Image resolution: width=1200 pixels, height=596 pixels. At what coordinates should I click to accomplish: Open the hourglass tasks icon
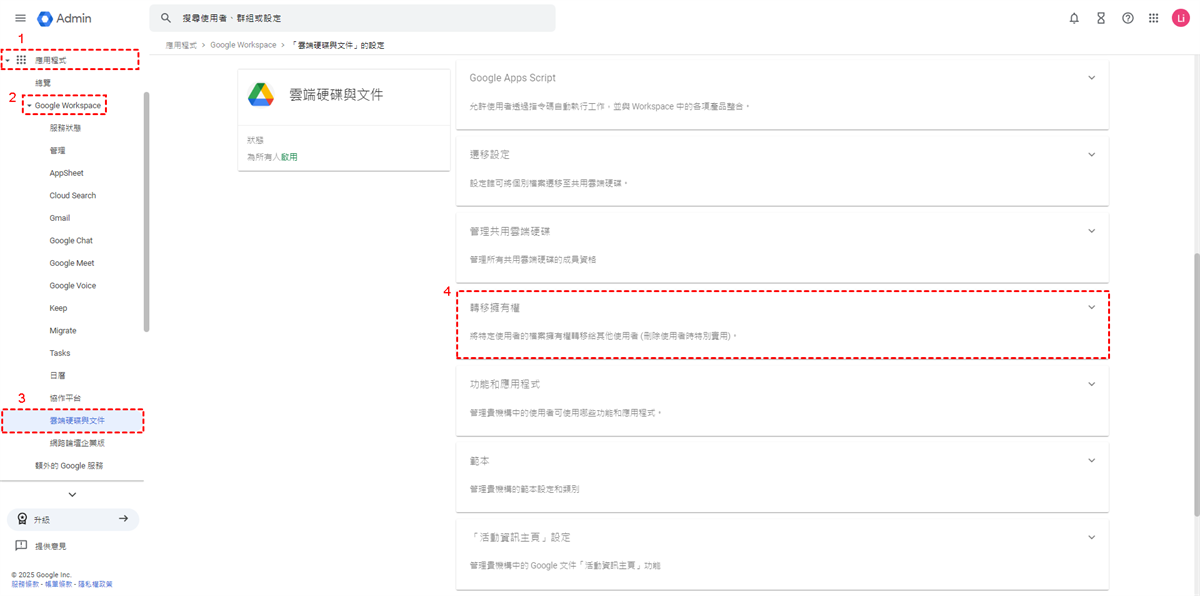1101,18
